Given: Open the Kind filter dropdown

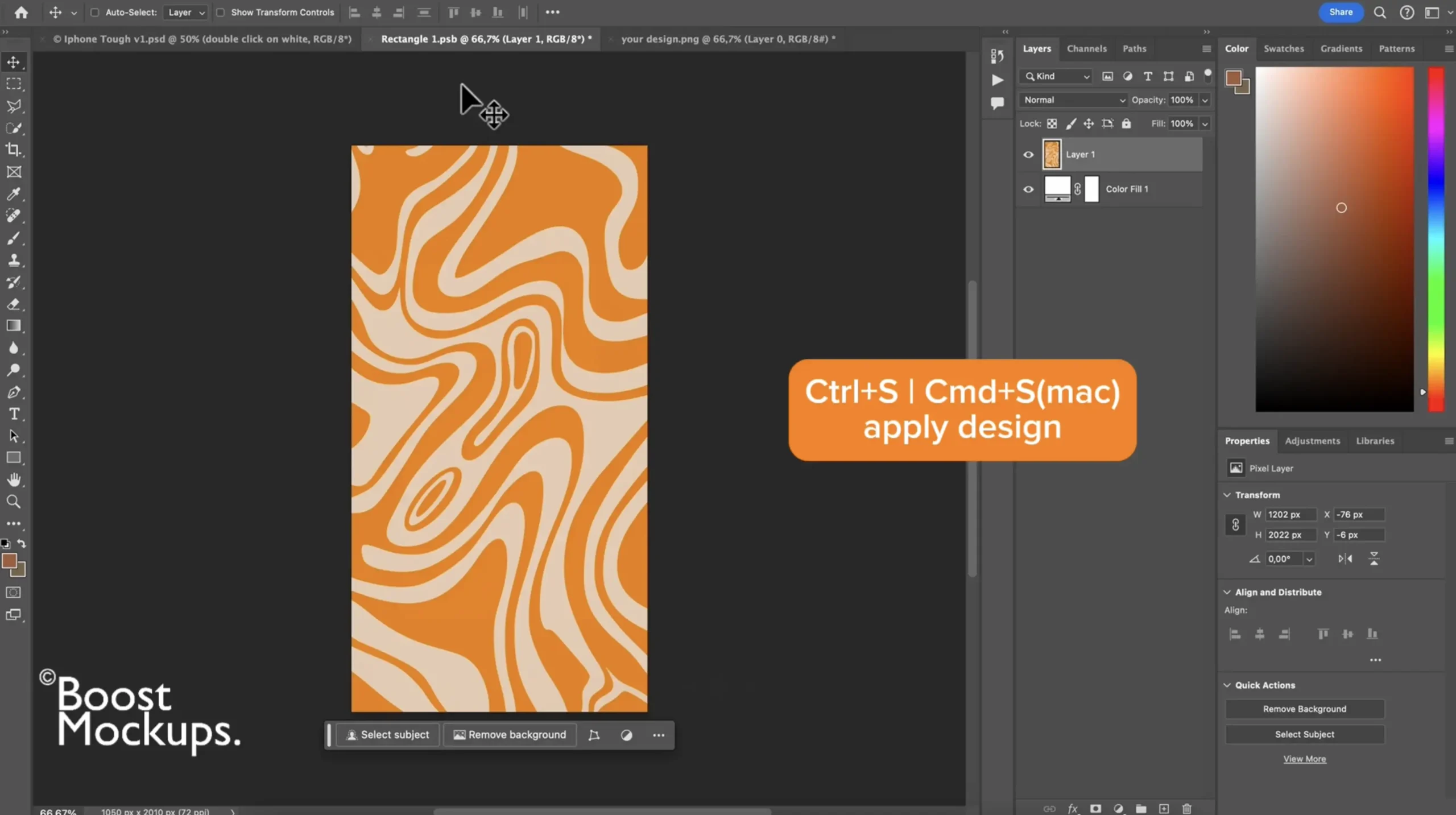Looking at the screenshot, I should (1057, 76).
